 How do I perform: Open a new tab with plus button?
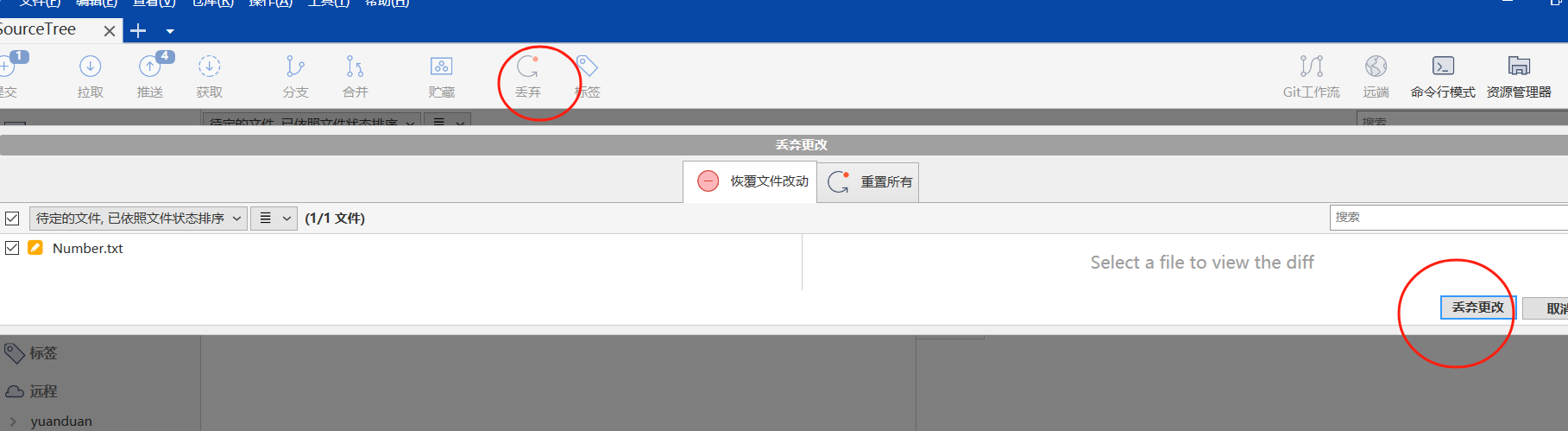(138, 31)
